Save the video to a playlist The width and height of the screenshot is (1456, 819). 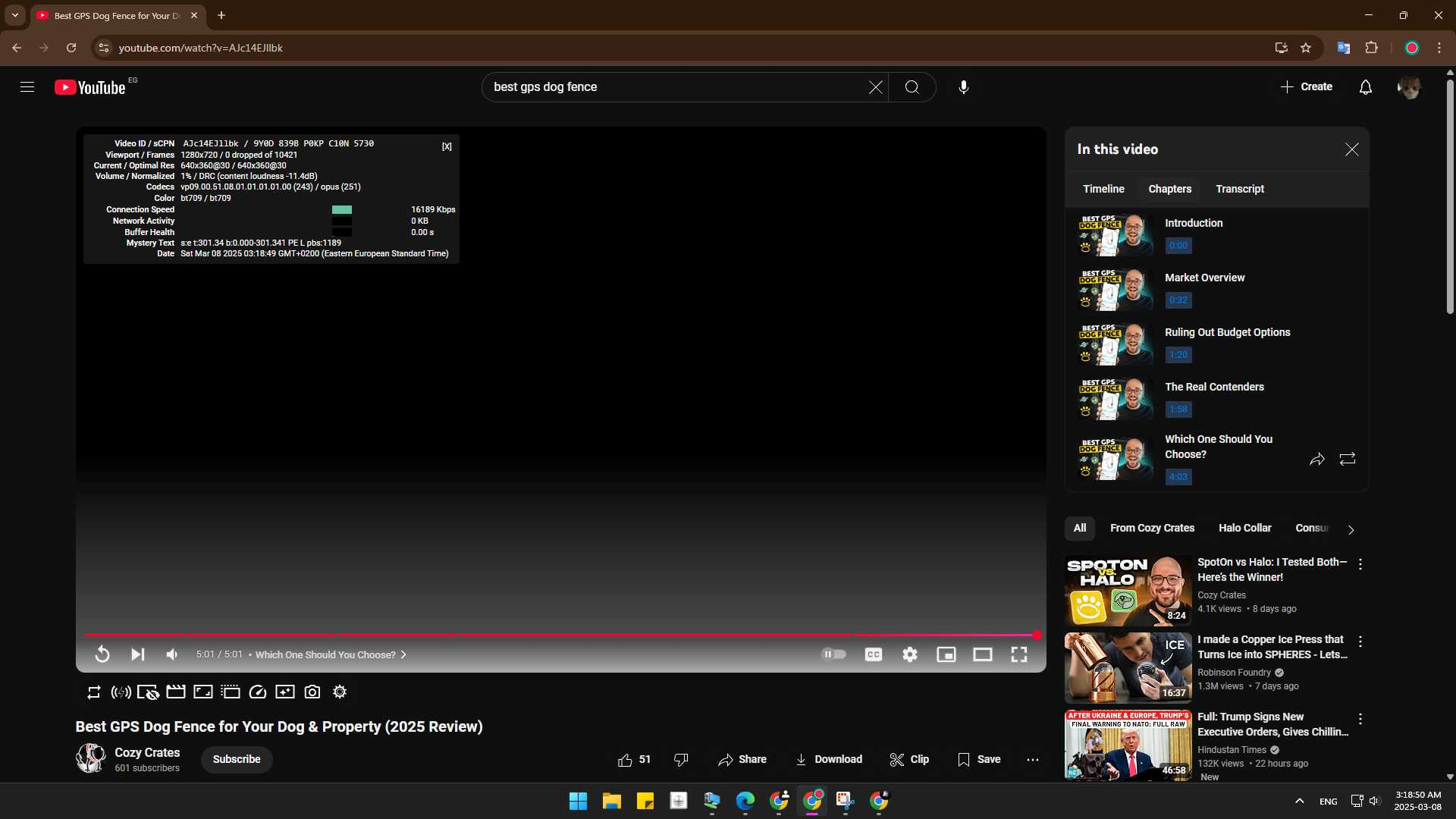point(979,760)
